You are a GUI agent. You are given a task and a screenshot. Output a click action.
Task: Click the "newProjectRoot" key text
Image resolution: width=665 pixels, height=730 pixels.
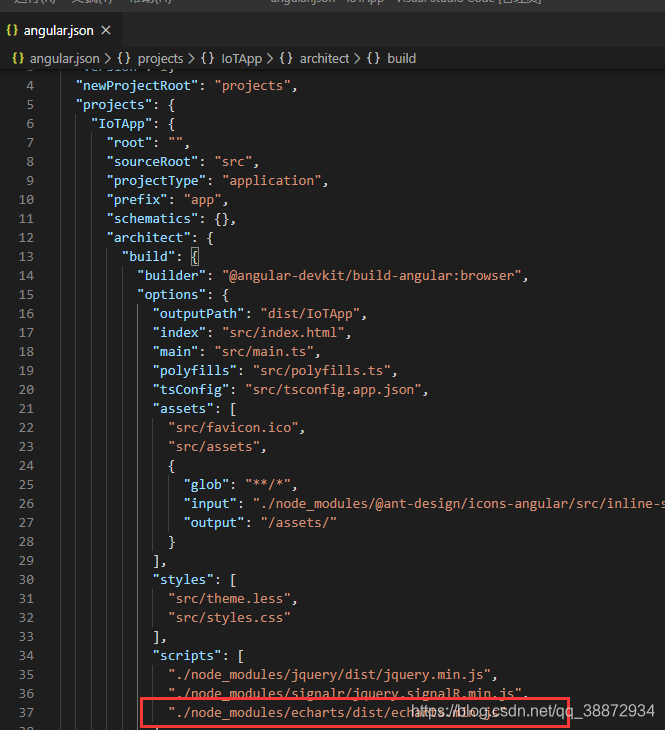(137, 86)
